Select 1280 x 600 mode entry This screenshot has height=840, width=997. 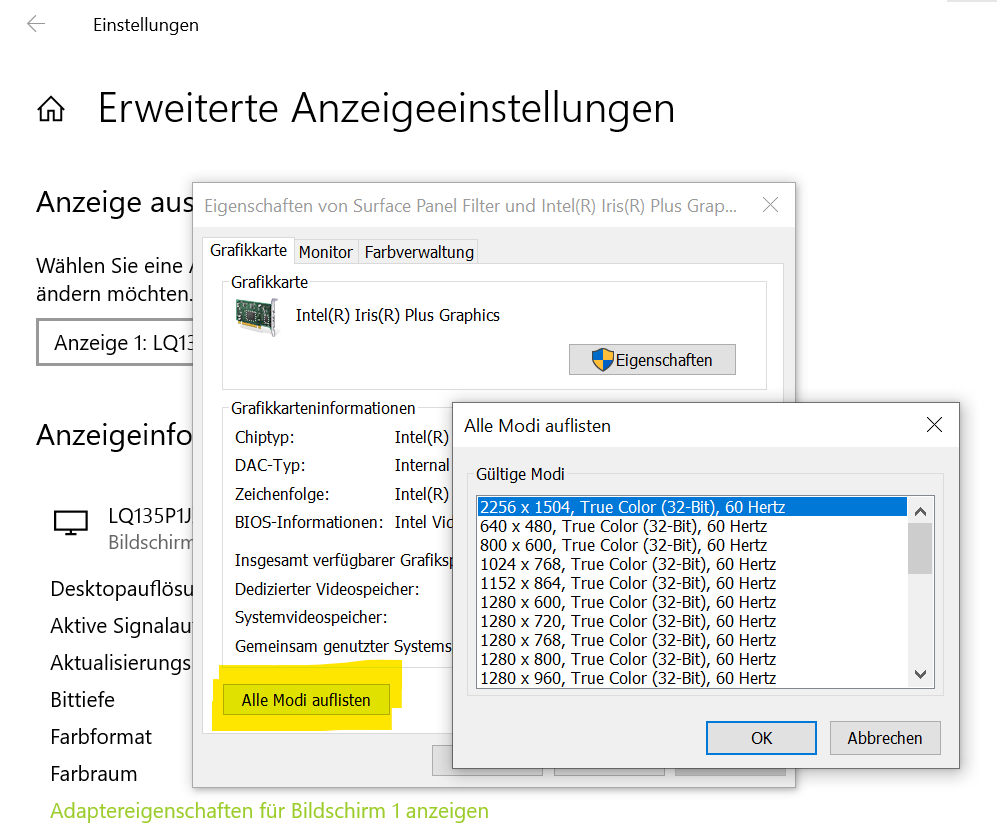tap(692, 602)
